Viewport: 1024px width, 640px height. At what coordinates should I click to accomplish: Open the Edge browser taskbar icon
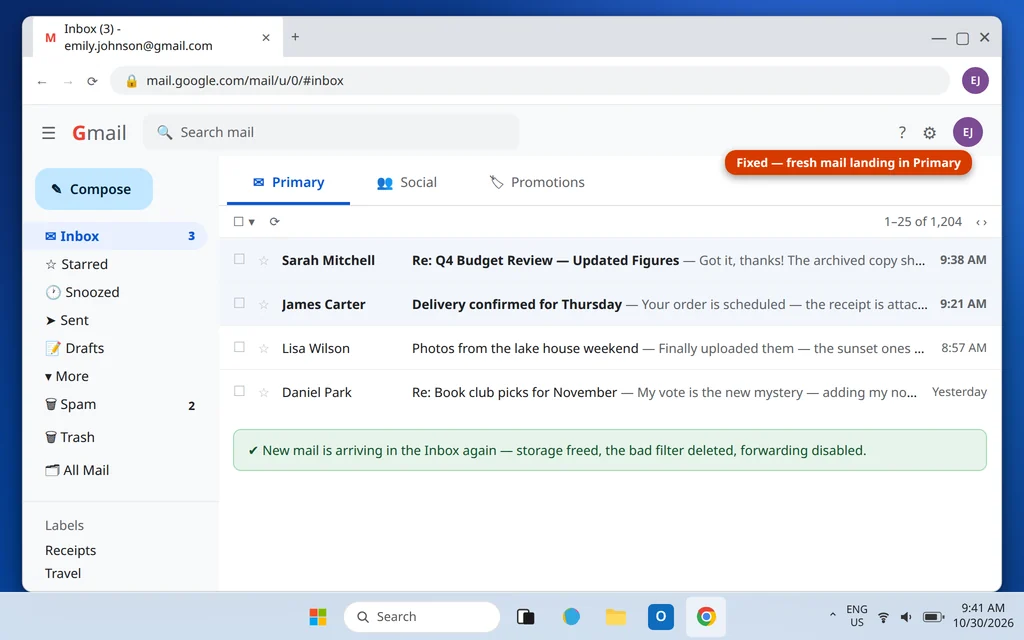(571, 616)
